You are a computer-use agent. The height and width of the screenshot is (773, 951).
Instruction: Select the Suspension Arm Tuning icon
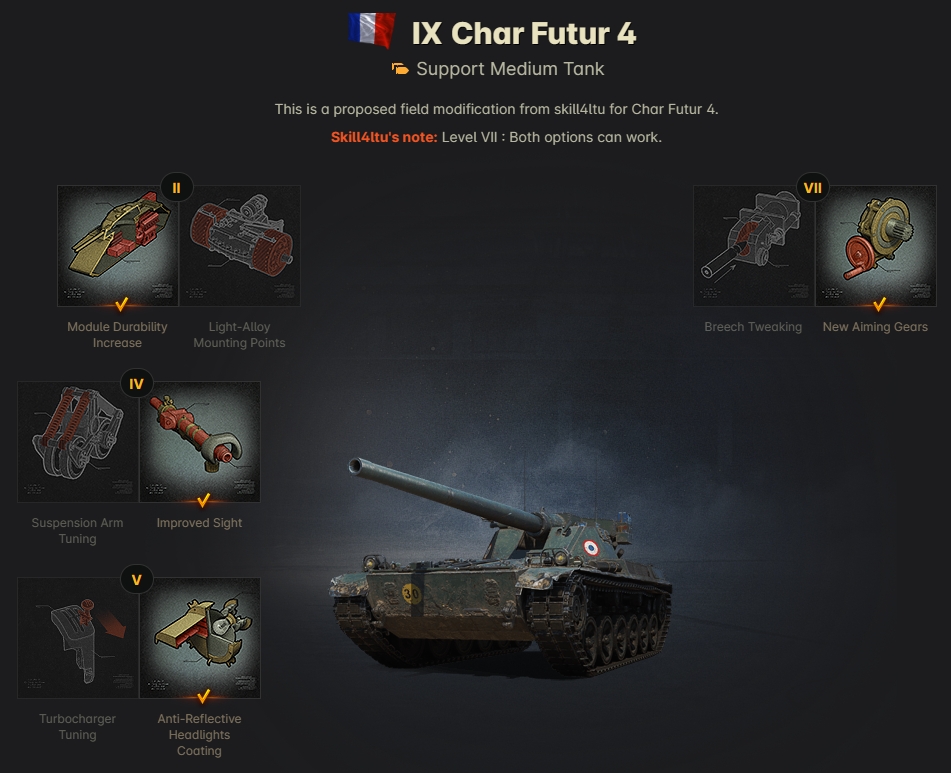(x=78, y=441)
